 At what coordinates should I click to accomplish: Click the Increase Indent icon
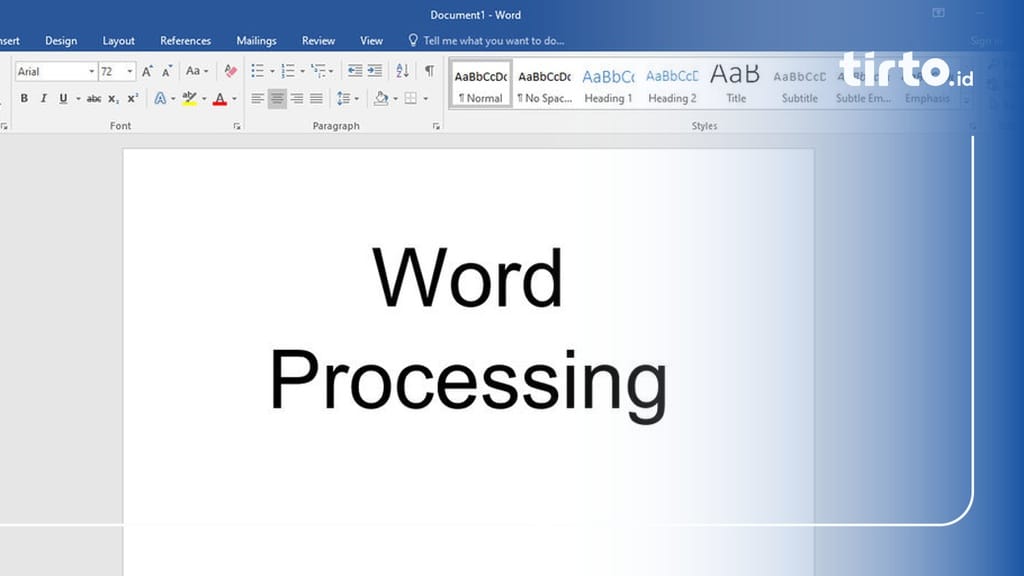tap(375, 71)
